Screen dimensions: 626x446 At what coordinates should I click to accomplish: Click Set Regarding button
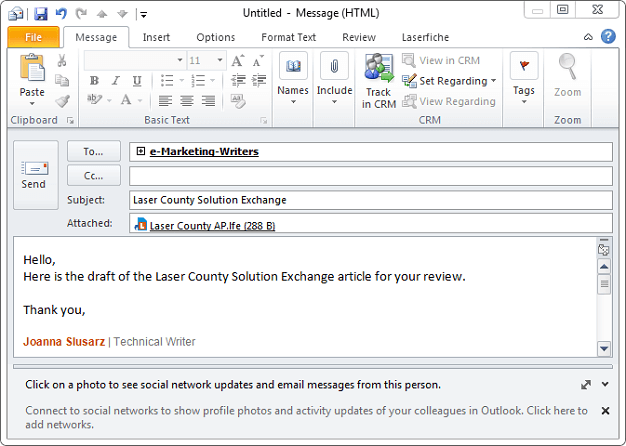coord(449,81)
